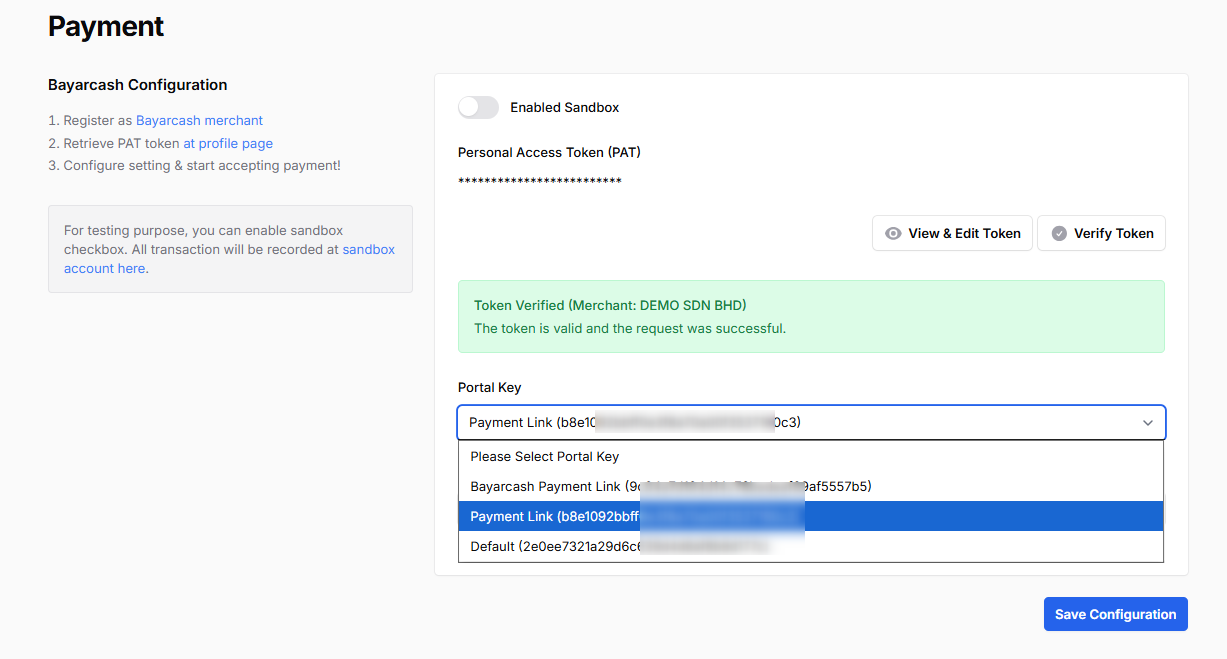Follow the "at profile page" link
The height and width of the screenshot is (659, 1227).
point(227,143)
